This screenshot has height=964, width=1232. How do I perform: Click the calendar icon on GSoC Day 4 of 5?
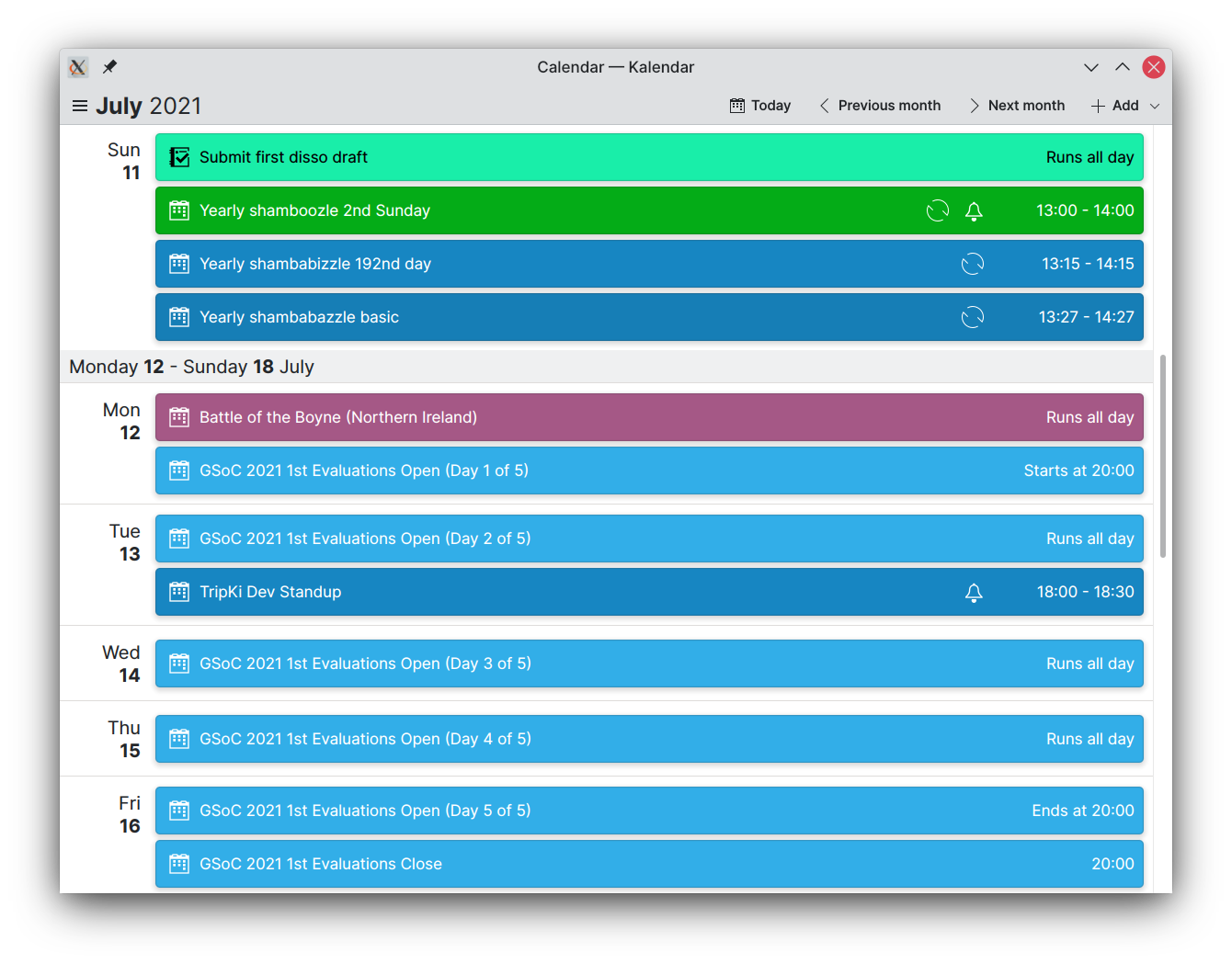point(179,739)
